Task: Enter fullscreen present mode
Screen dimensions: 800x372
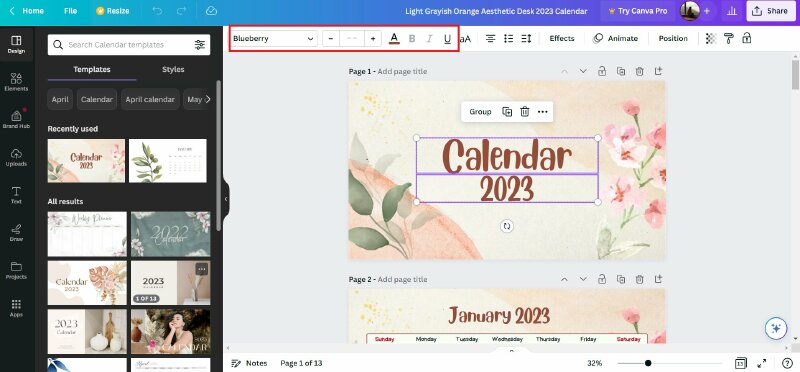Action: [x=761, y=363]
